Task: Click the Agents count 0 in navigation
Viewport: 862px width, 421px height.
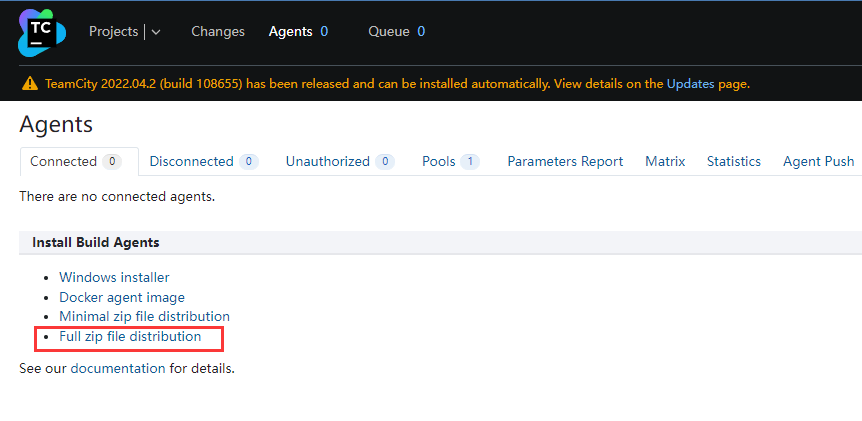Action: click(x=324, y=32)
